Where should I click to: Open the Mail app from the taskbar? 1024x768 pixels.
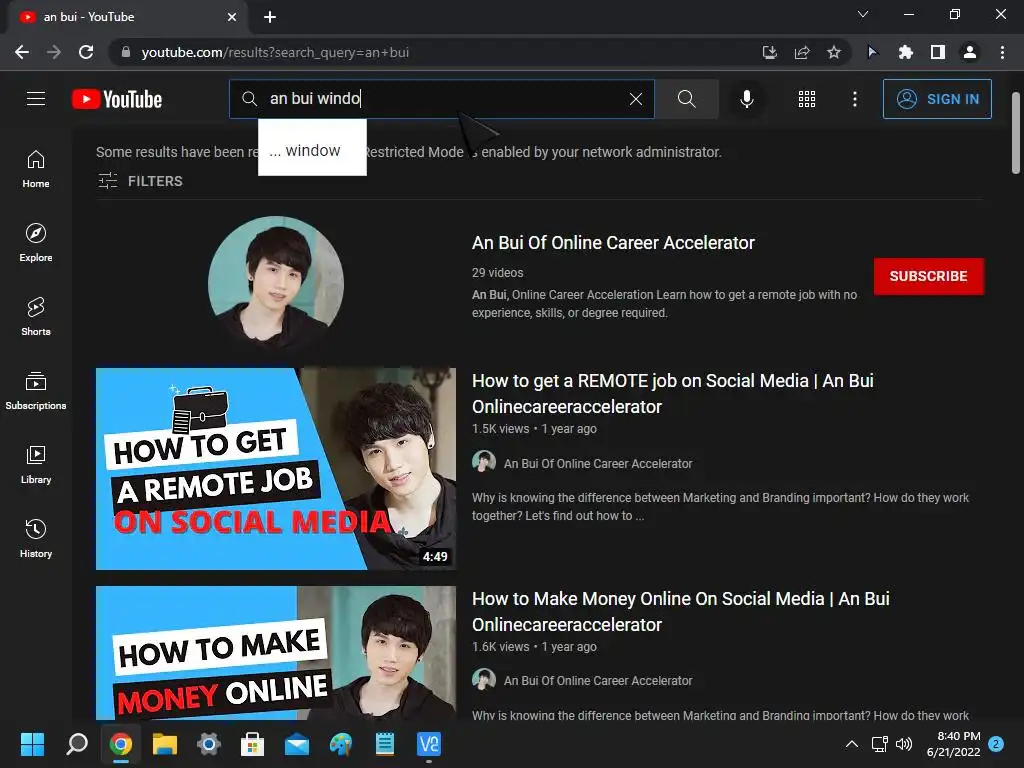click(296, 744)
